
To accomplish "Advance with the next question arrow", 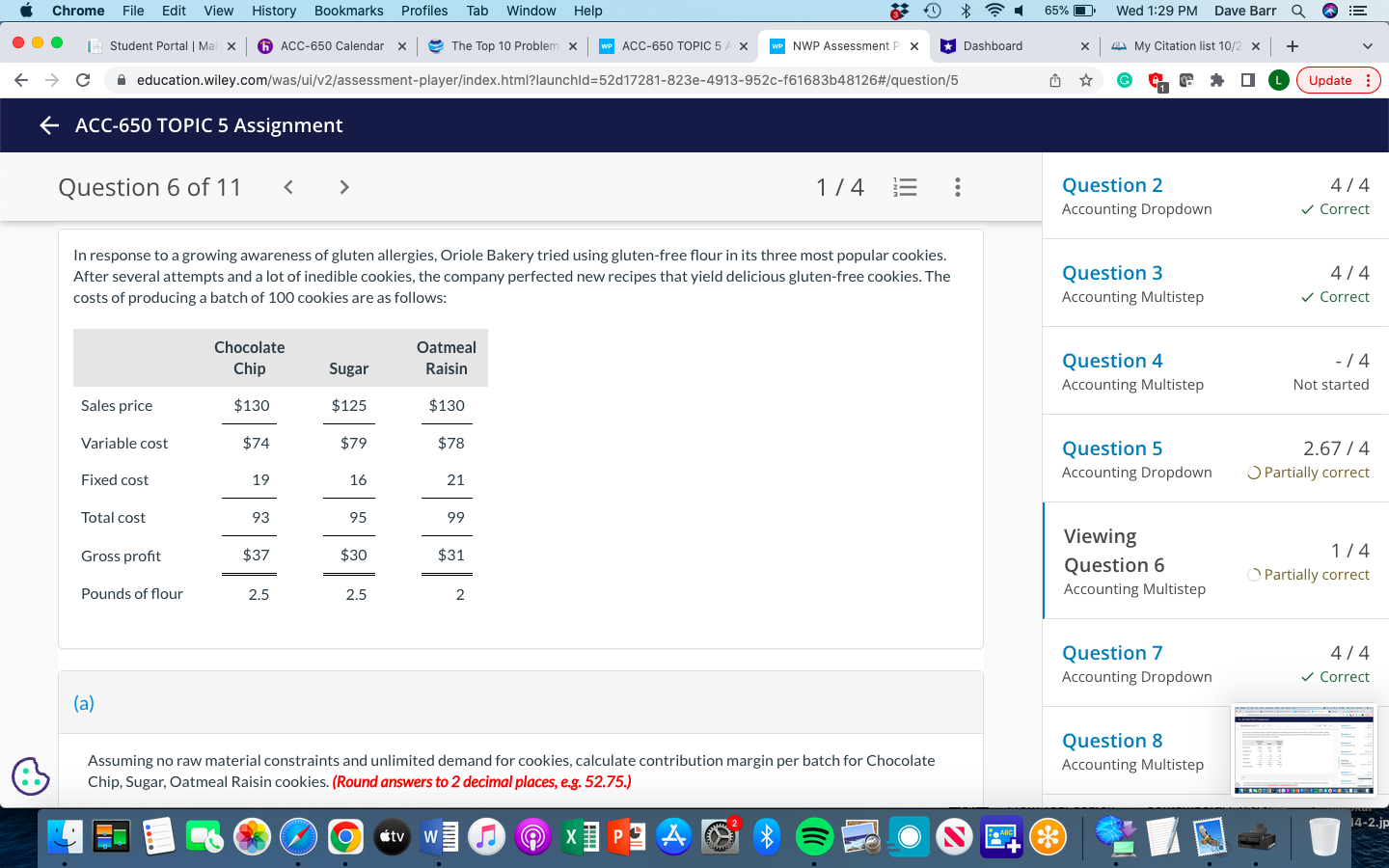I will pyautogui.click(x=343, y=186).
